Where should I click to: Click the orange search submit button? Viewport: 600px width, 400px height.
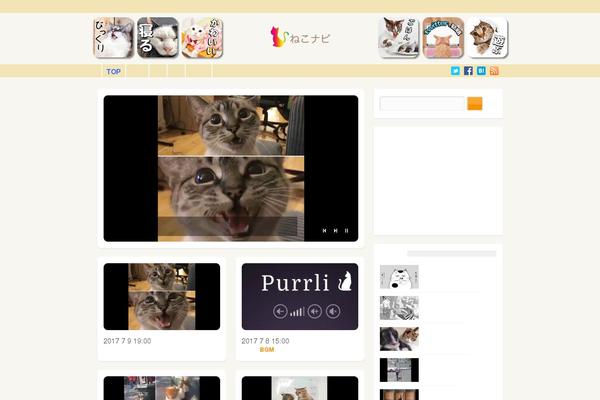(475, 103)
